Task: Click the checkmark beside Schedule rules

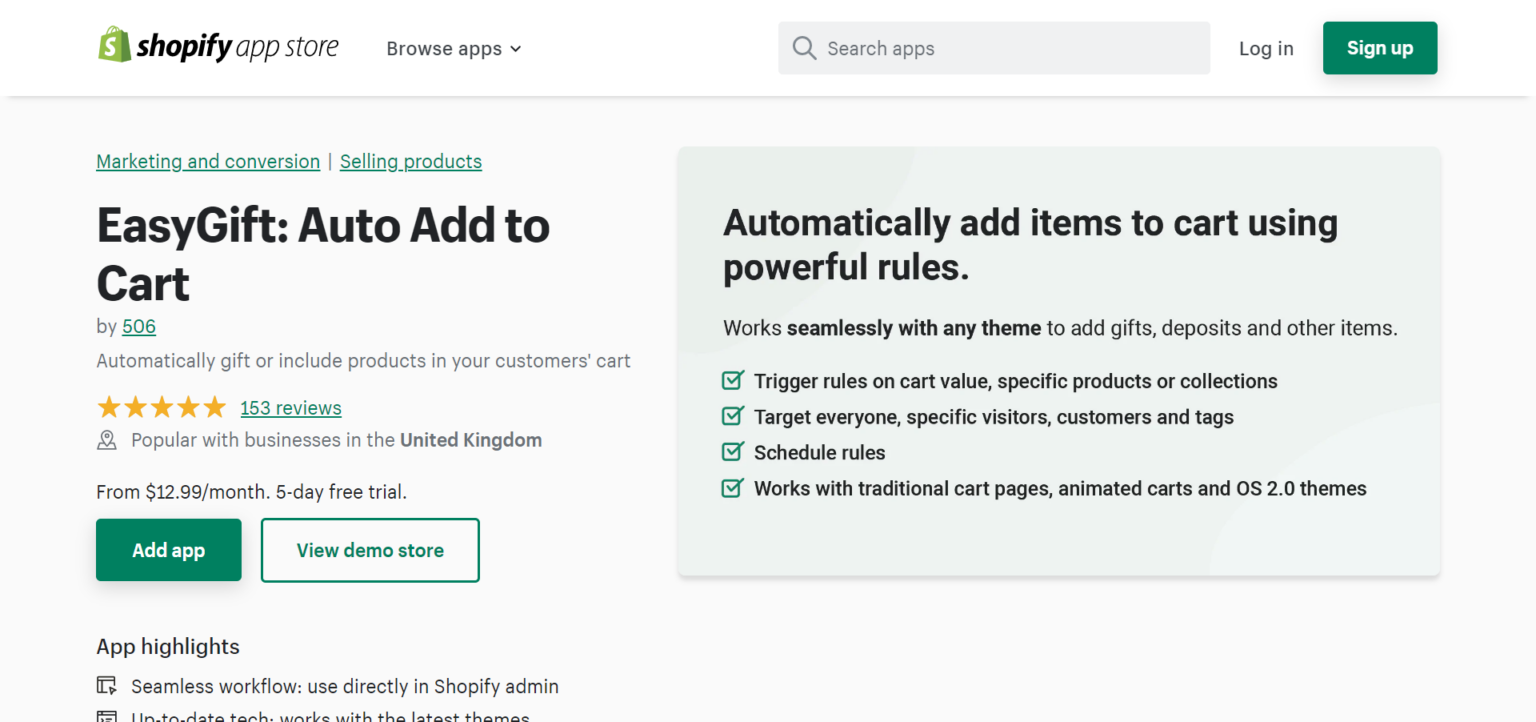Action: click(x=732, y=451)
